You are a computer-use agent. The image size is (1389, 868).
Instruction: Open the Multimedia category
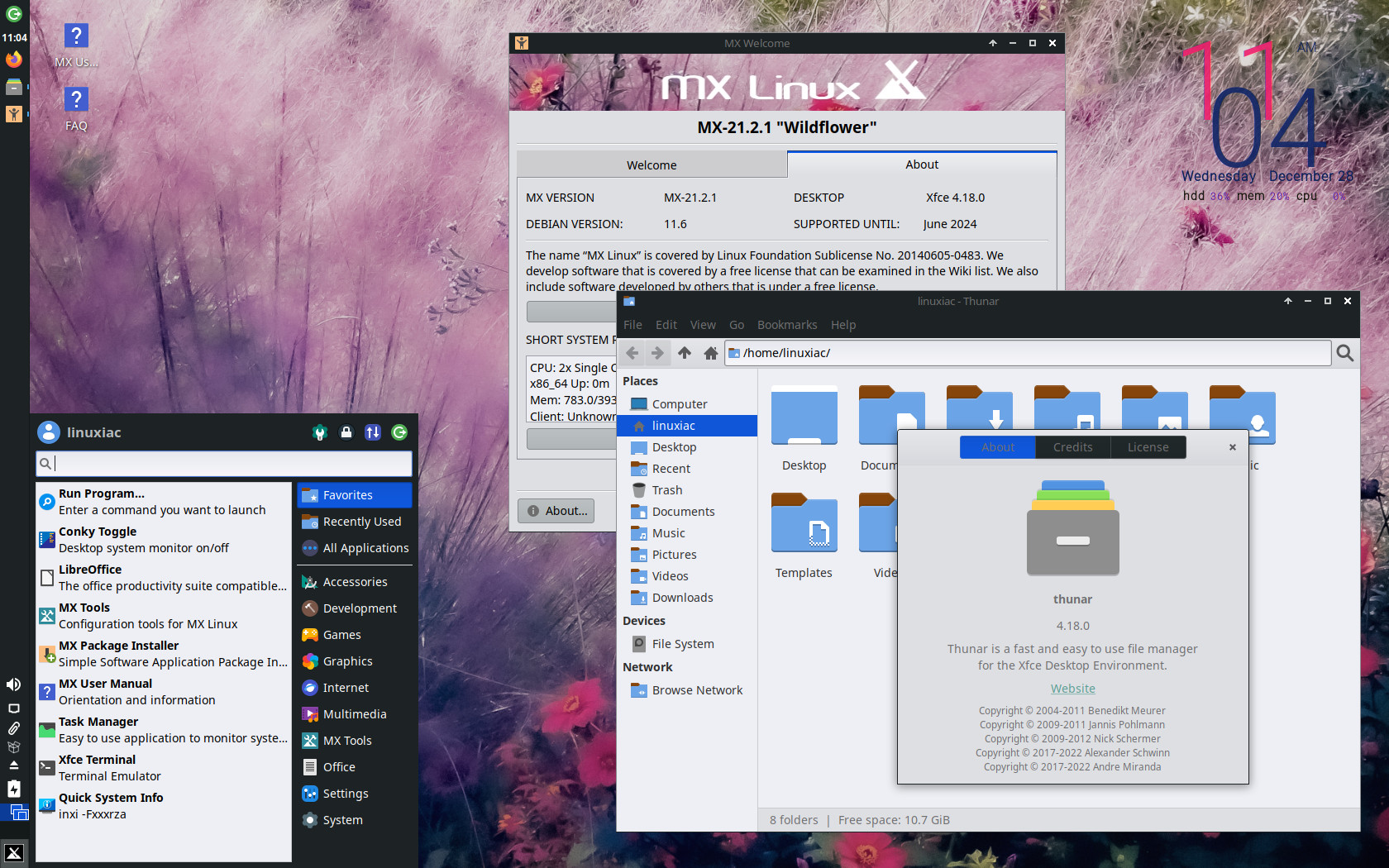click(355, 714)
